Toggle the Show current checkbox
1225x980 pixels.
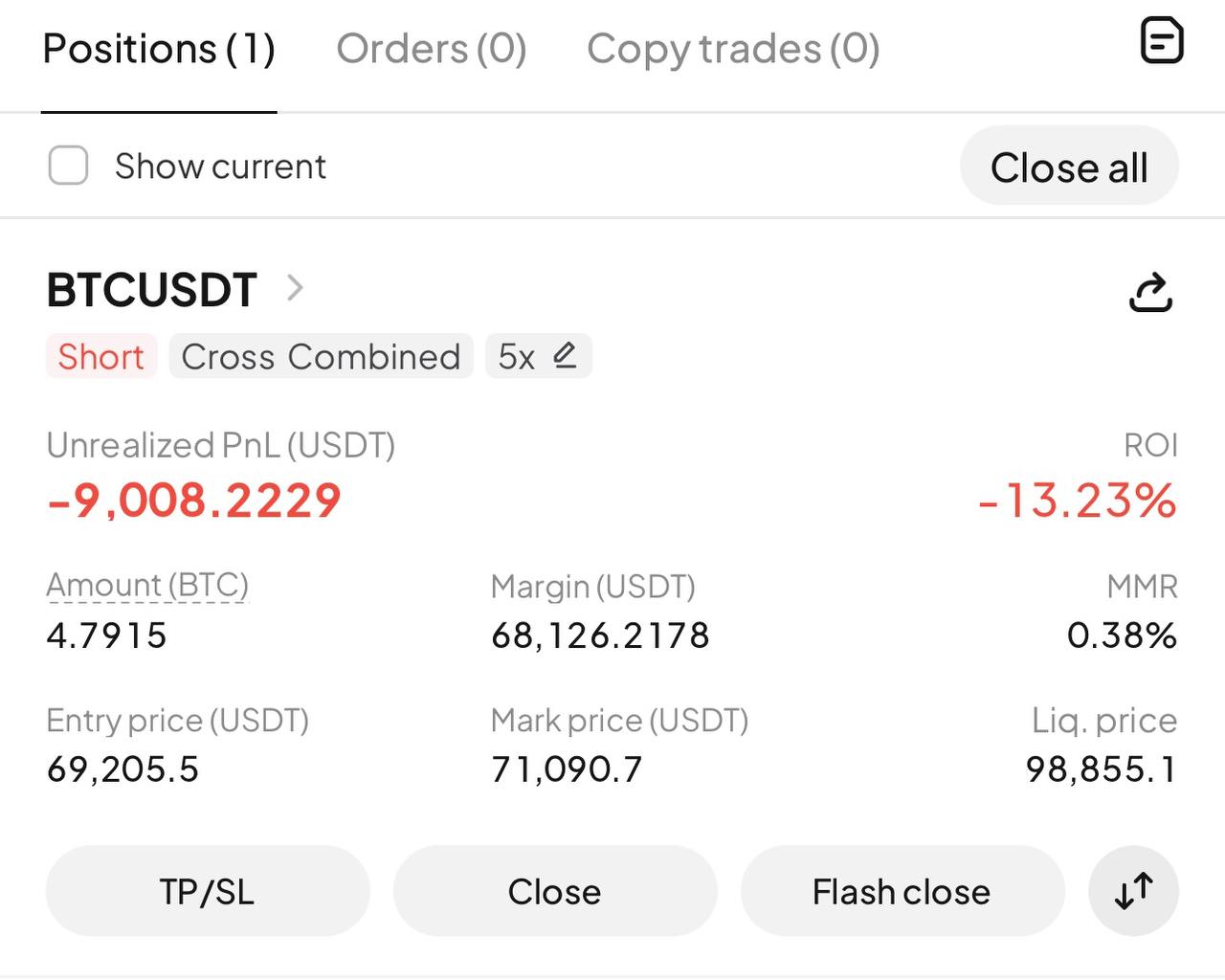click(68, 166)
